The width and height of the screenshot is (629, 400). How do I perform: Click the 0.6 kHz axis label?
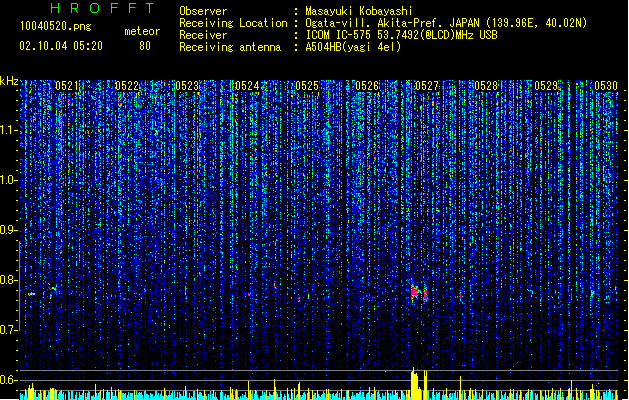[x=8, y=380]
